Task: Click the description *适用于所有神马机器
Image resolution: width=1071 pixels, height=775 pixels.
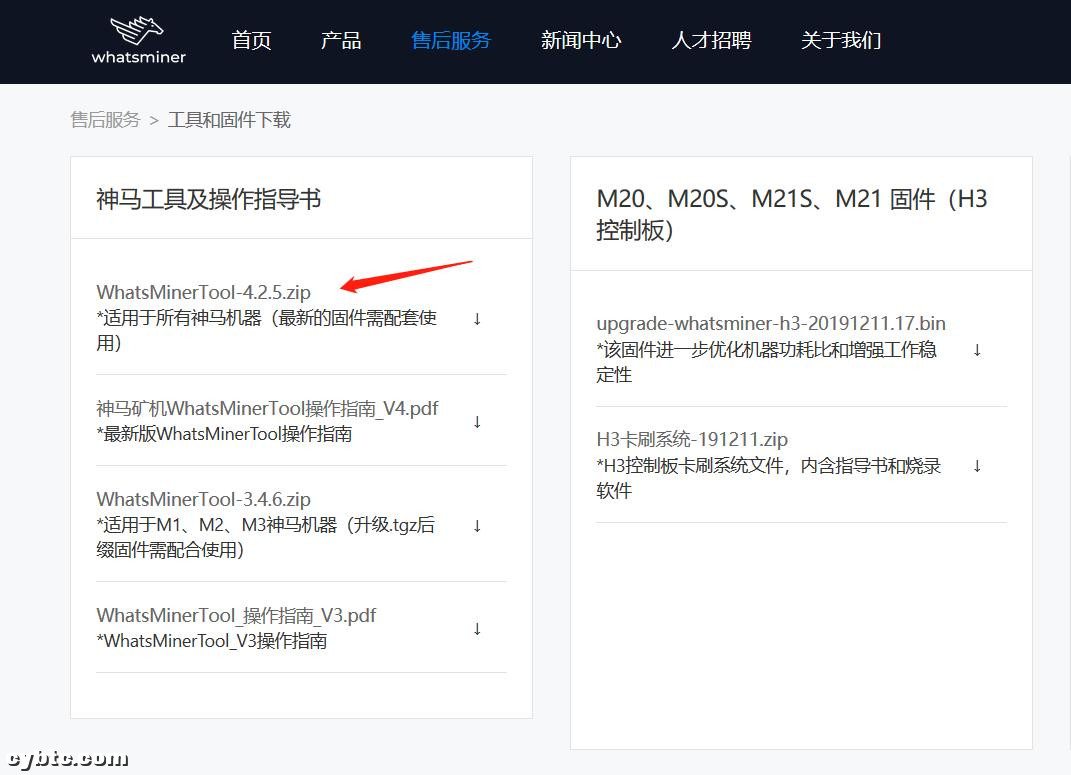Action: [x=266, y=330]
